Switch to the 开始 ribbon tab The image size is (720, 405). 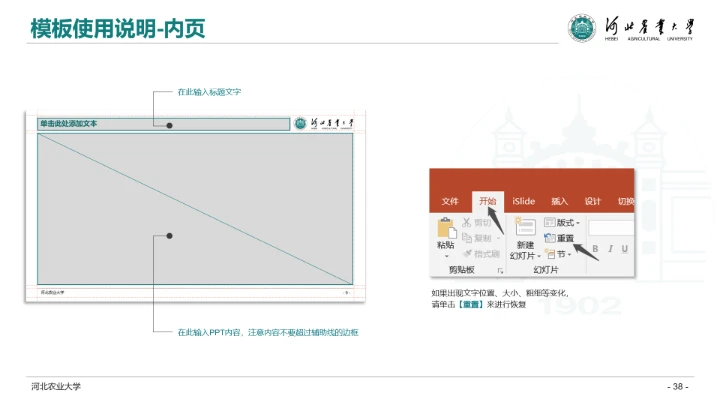(x=488, y=201)
